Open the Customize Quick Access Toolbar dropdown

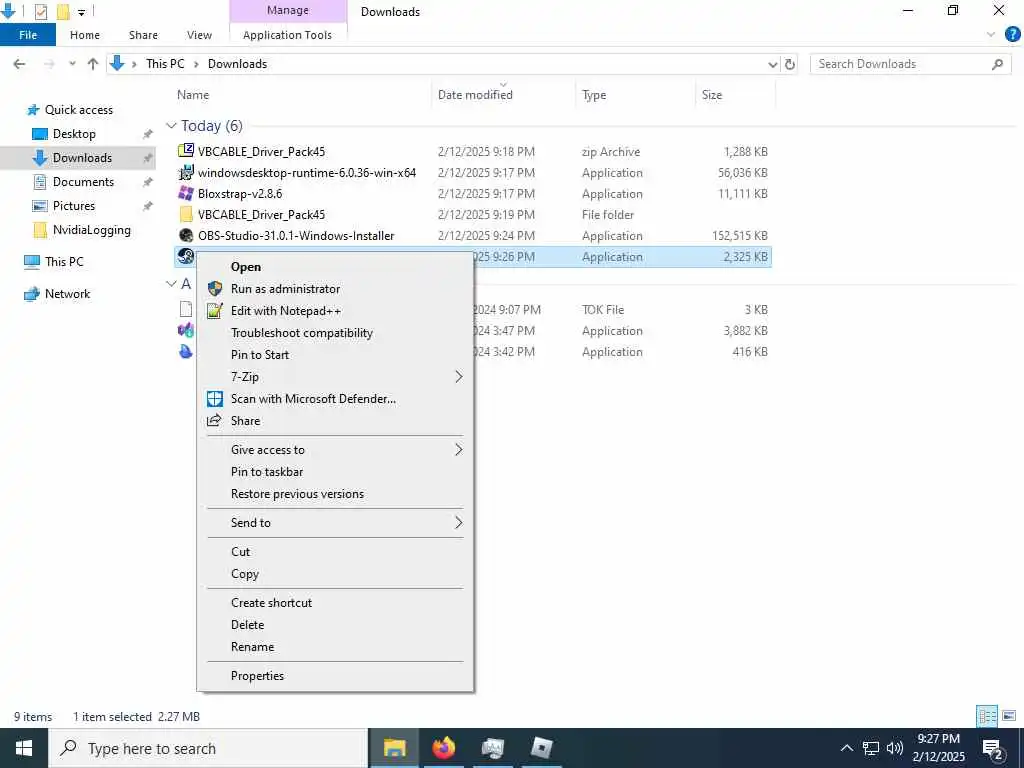tap(82, 12)
